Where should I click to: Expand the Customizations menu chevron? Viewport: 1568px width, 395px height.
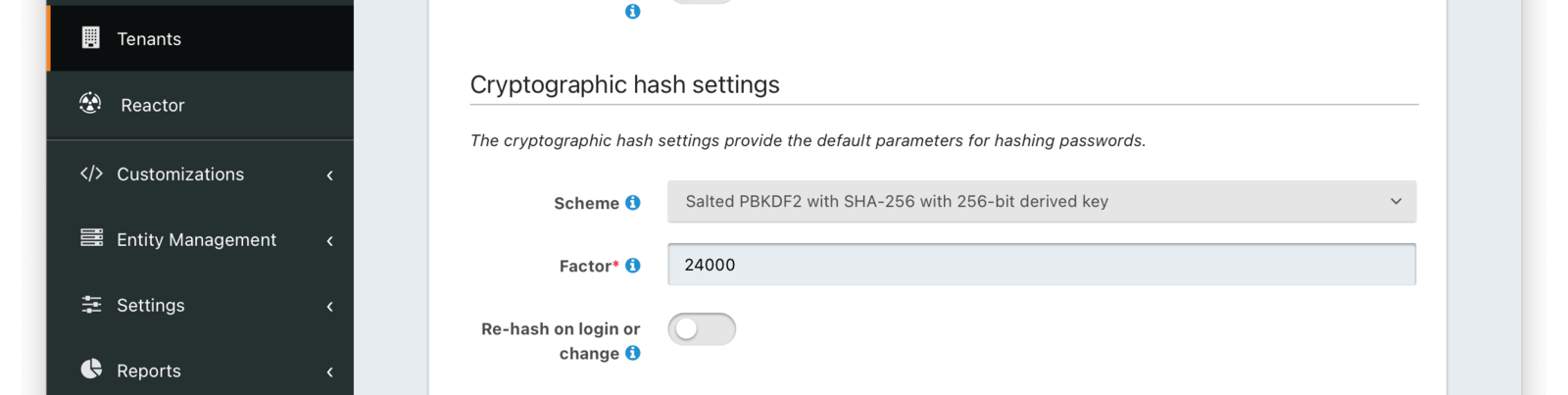[330, 175]
